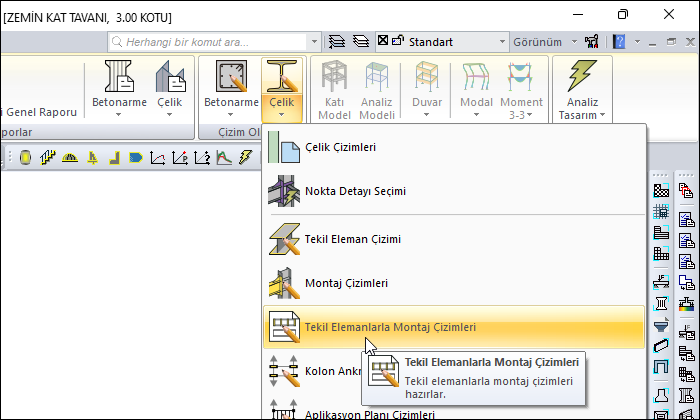Click the second layers stack icon
This screenshot has height=420, width=700.
[x=361, y=42]
